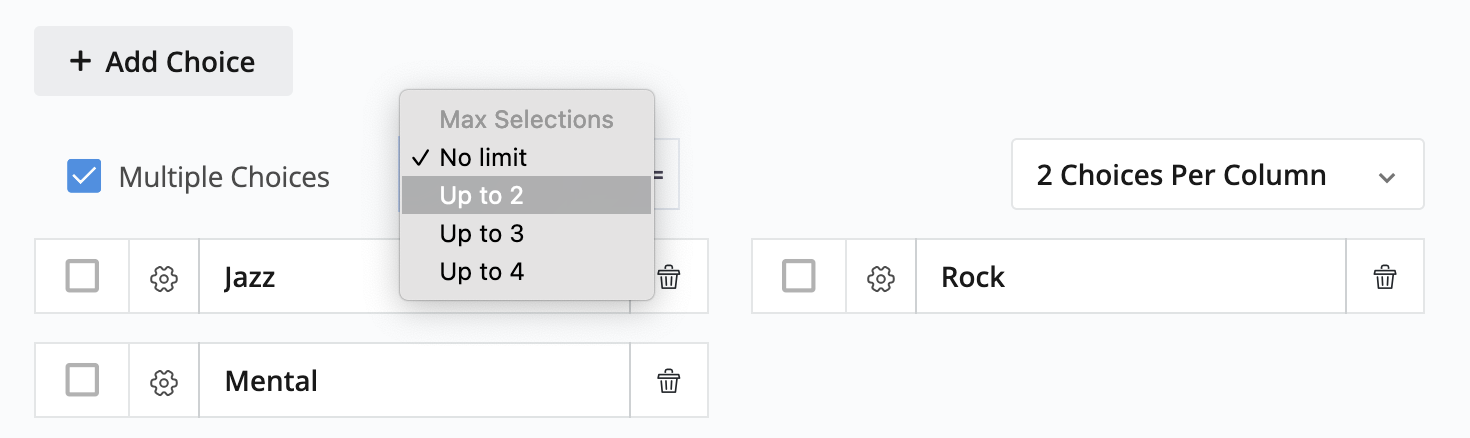
Task: Delete the Jazz choice with trash icon
Action: [x=669, y=277]
